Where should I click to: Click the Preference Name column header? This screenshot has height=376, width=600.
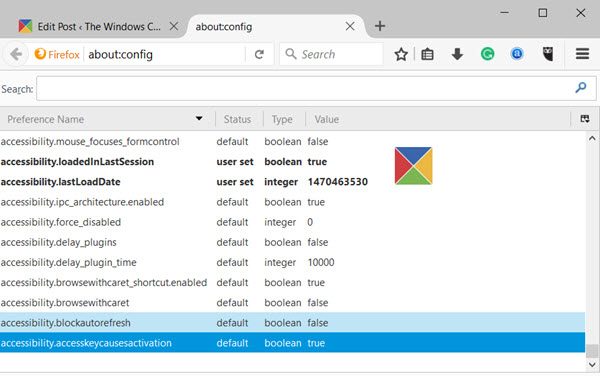pos(45,119)
